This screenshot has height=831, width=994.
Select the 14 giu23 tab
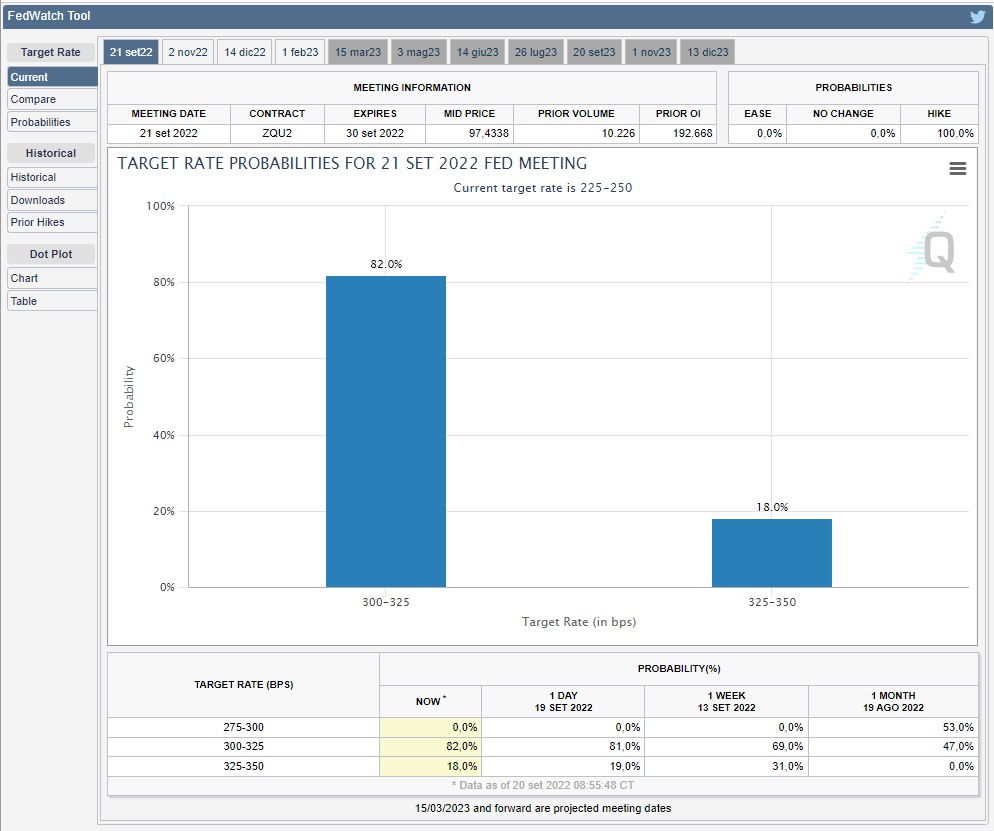[x=477, y=52]
